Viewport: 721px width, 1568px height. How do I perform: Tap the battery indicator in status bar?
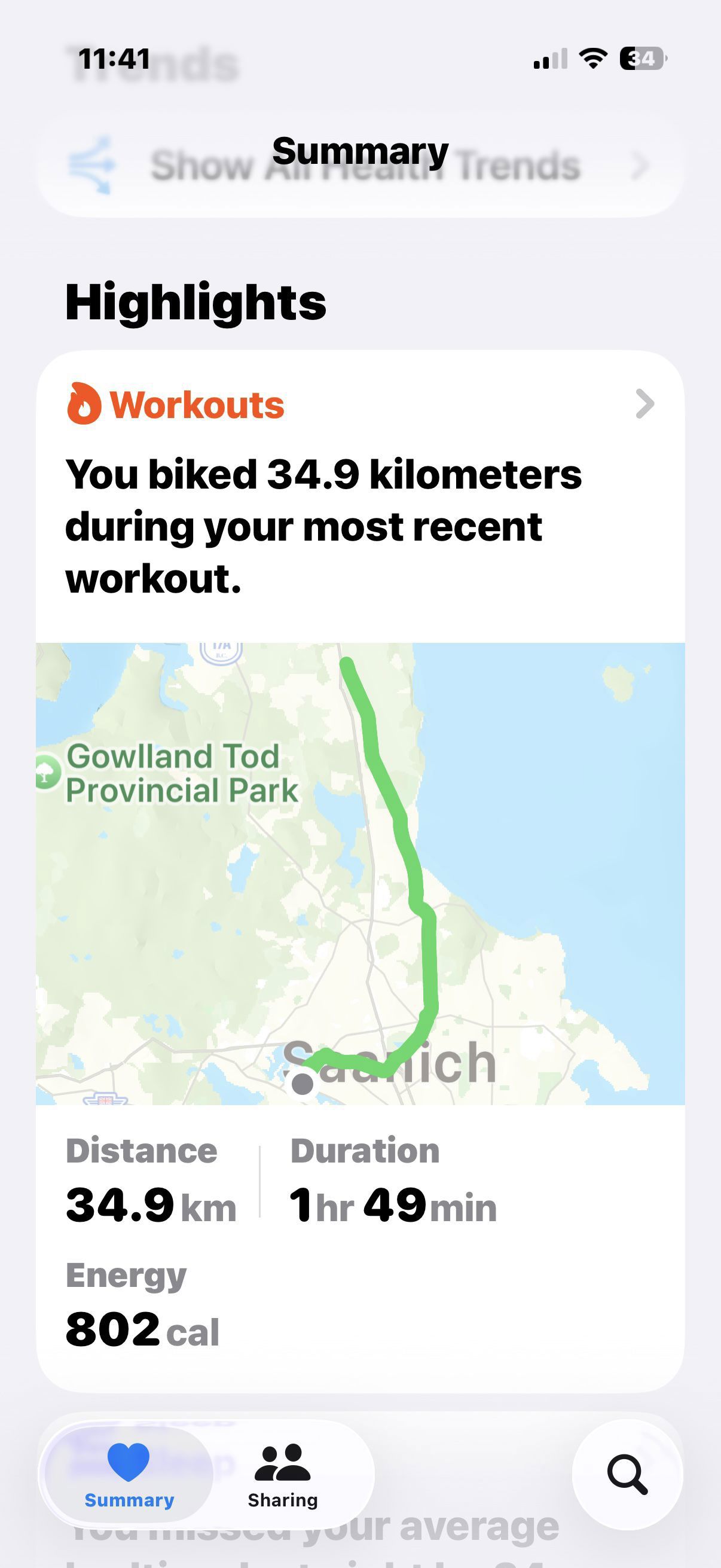[643, 59]
